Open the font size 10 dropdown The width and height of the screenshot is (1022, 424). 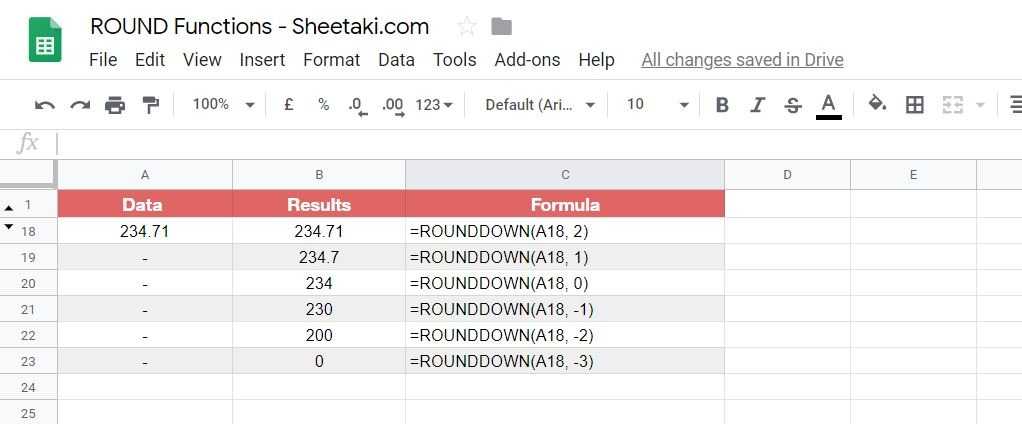pos(657,104)
